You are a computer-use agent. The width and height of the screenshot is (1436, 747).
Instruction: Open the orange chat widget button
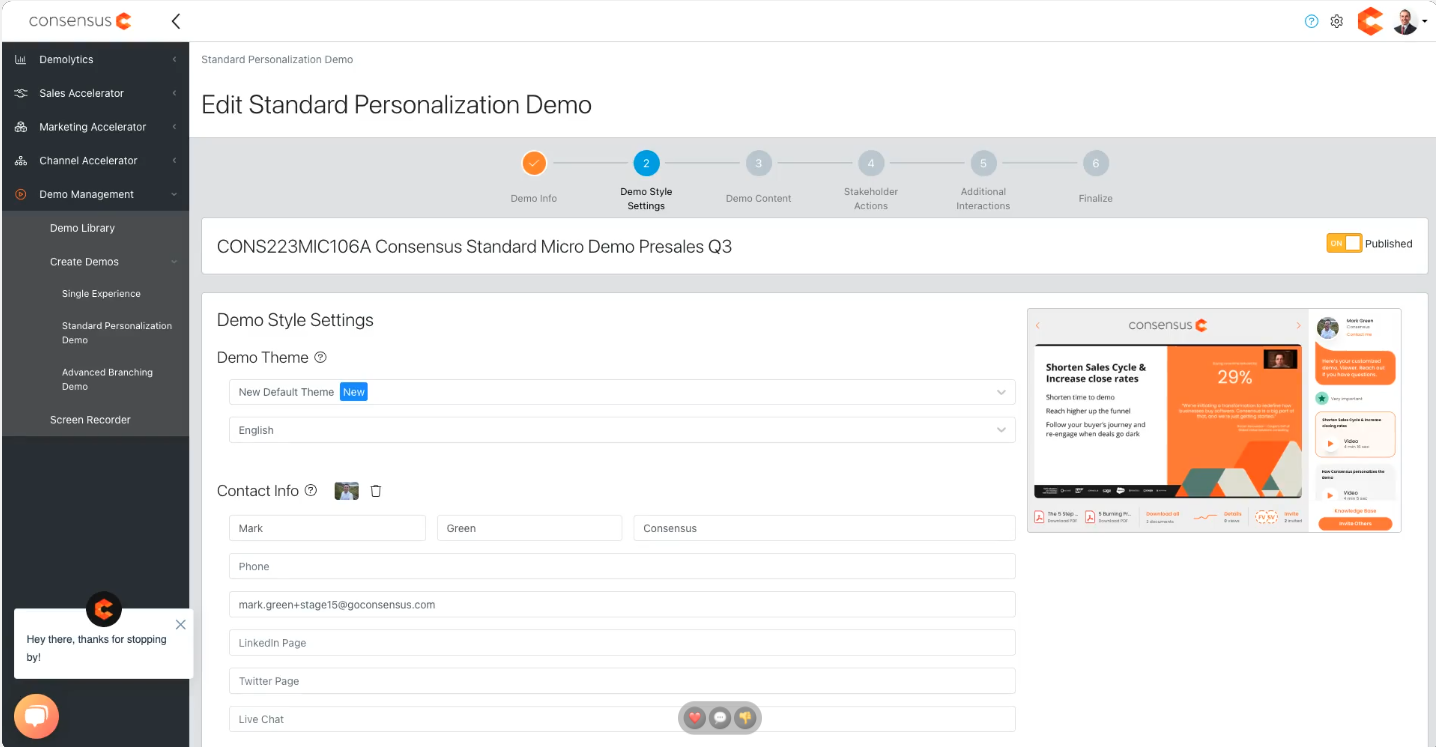click(x=37, y=716)
